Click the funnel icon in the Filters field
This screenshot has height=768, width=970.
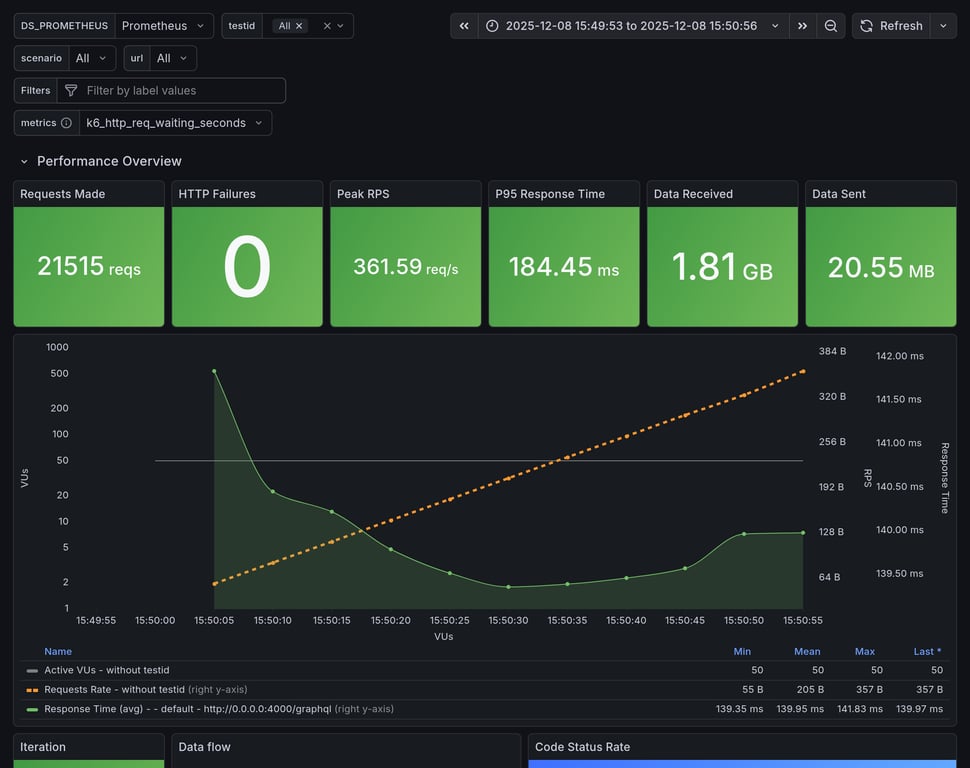tap(69, 90)
